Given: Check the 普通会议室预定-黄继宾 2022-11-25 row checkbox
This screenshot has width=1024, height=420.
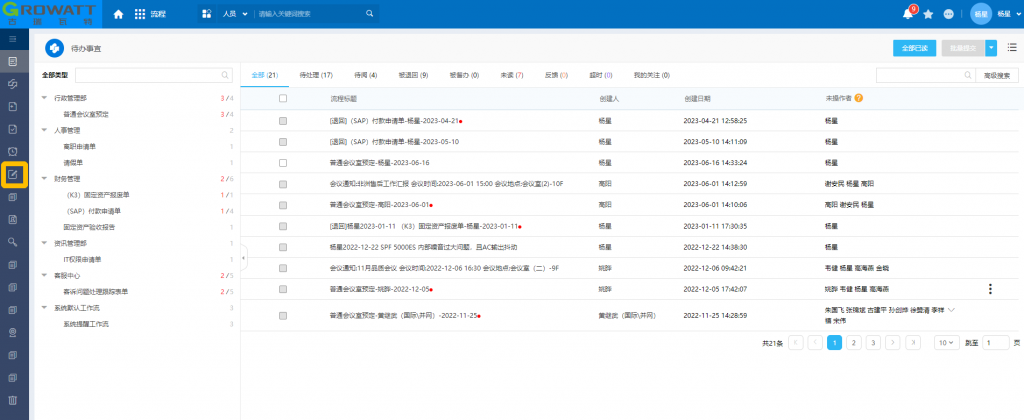Looking at the screenshot, I should (x=283, y=315).
